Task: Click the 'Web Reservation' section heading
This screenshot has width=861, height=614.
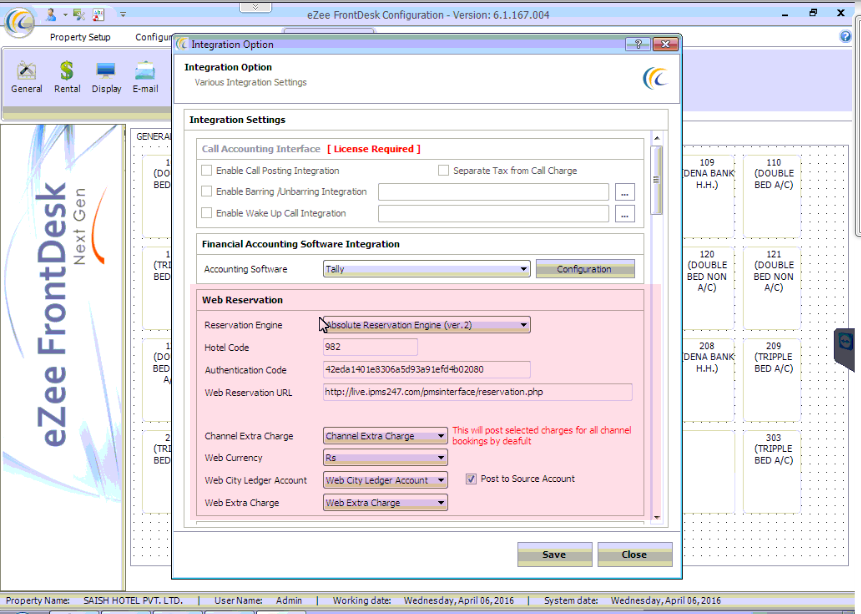Action: (x=242, y=300)
